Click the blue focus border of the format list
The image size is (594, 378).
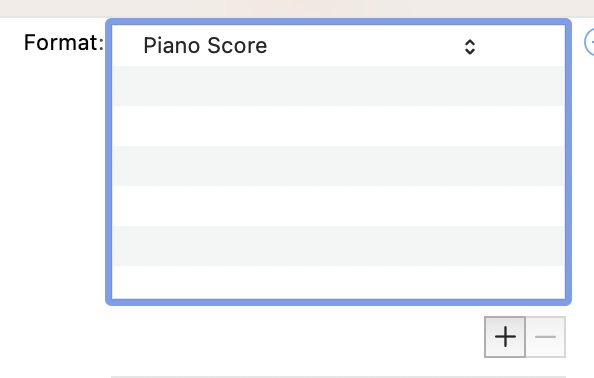[x=338, y=22]
